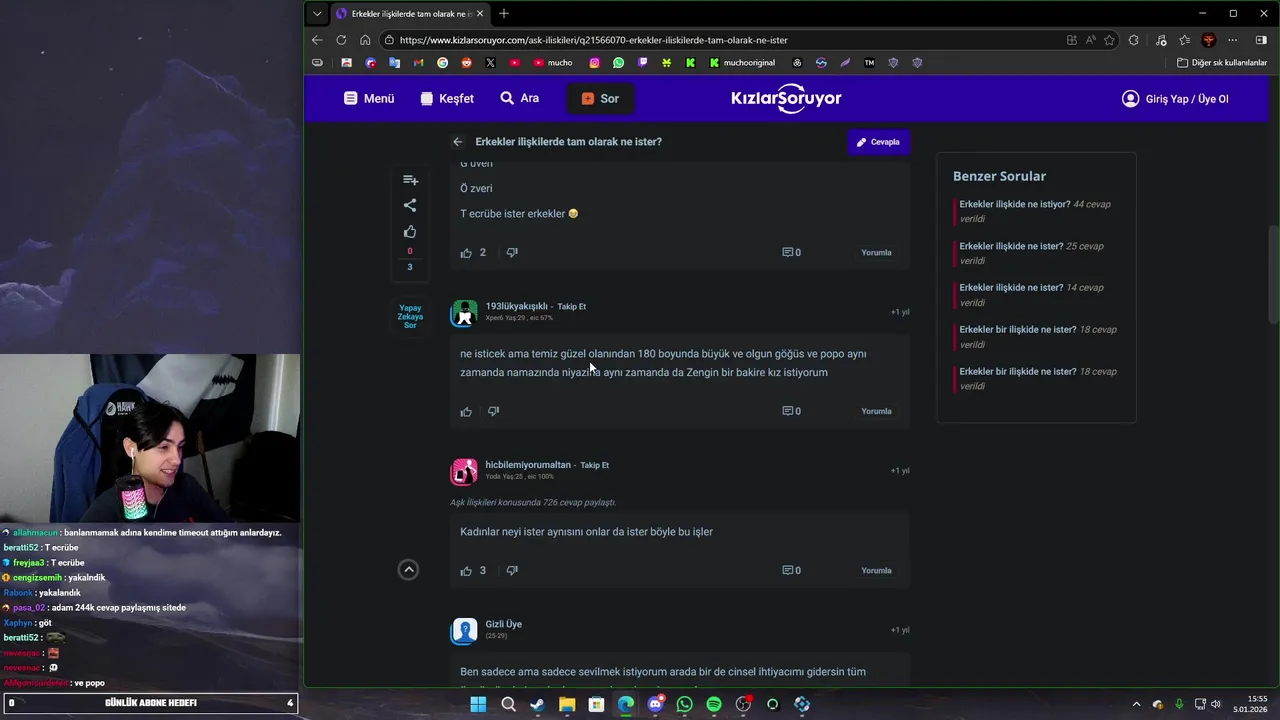The width and height of the screenshot is (1280, 720).
Task: Reload the page with refresh icon
Action: (x=341, y=40)
